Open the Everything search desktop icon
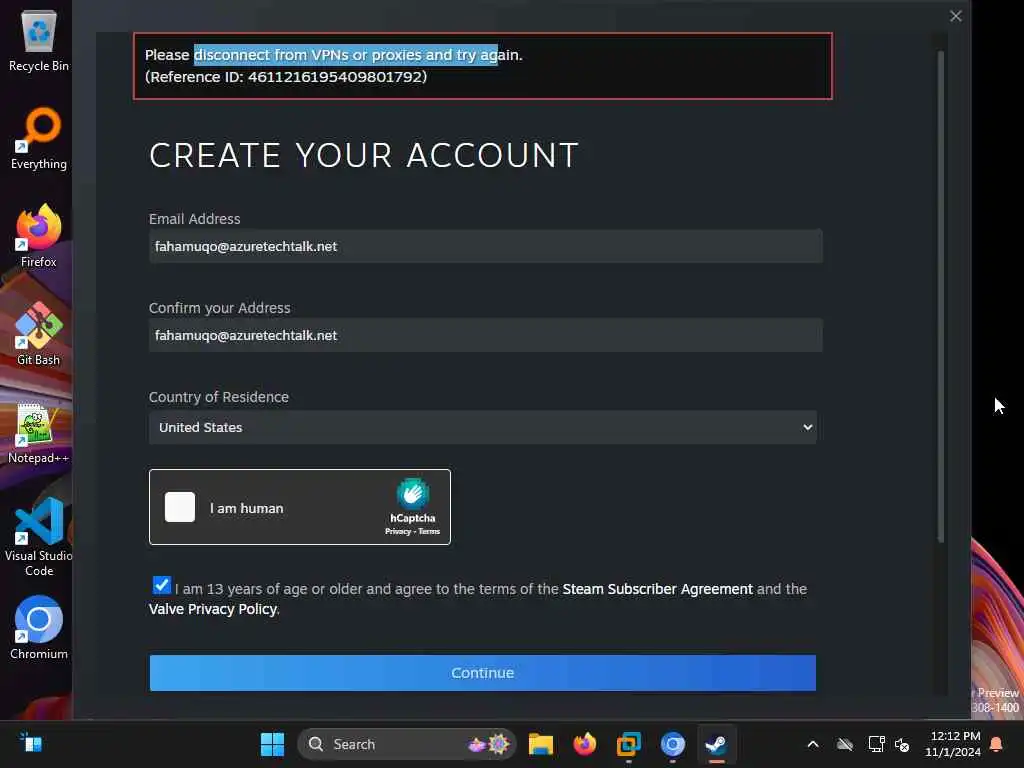This screenshot has width=1024, height=768. (x=39, y=138)
